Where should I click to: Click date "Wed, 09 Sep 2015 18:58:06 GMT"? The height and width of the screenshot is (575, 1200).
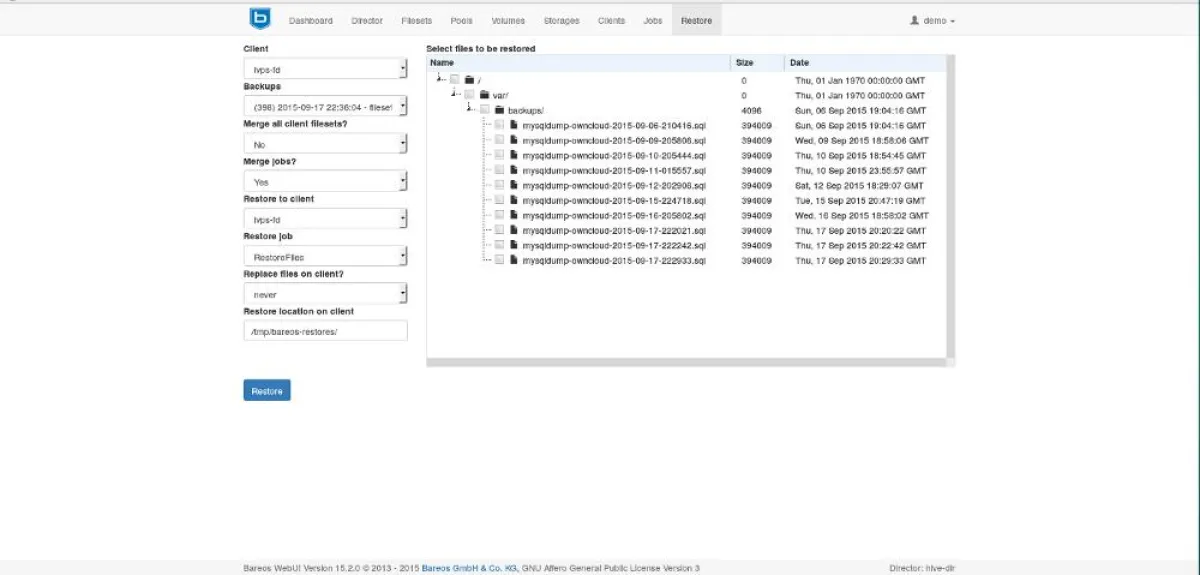click(x=861, y=140)
